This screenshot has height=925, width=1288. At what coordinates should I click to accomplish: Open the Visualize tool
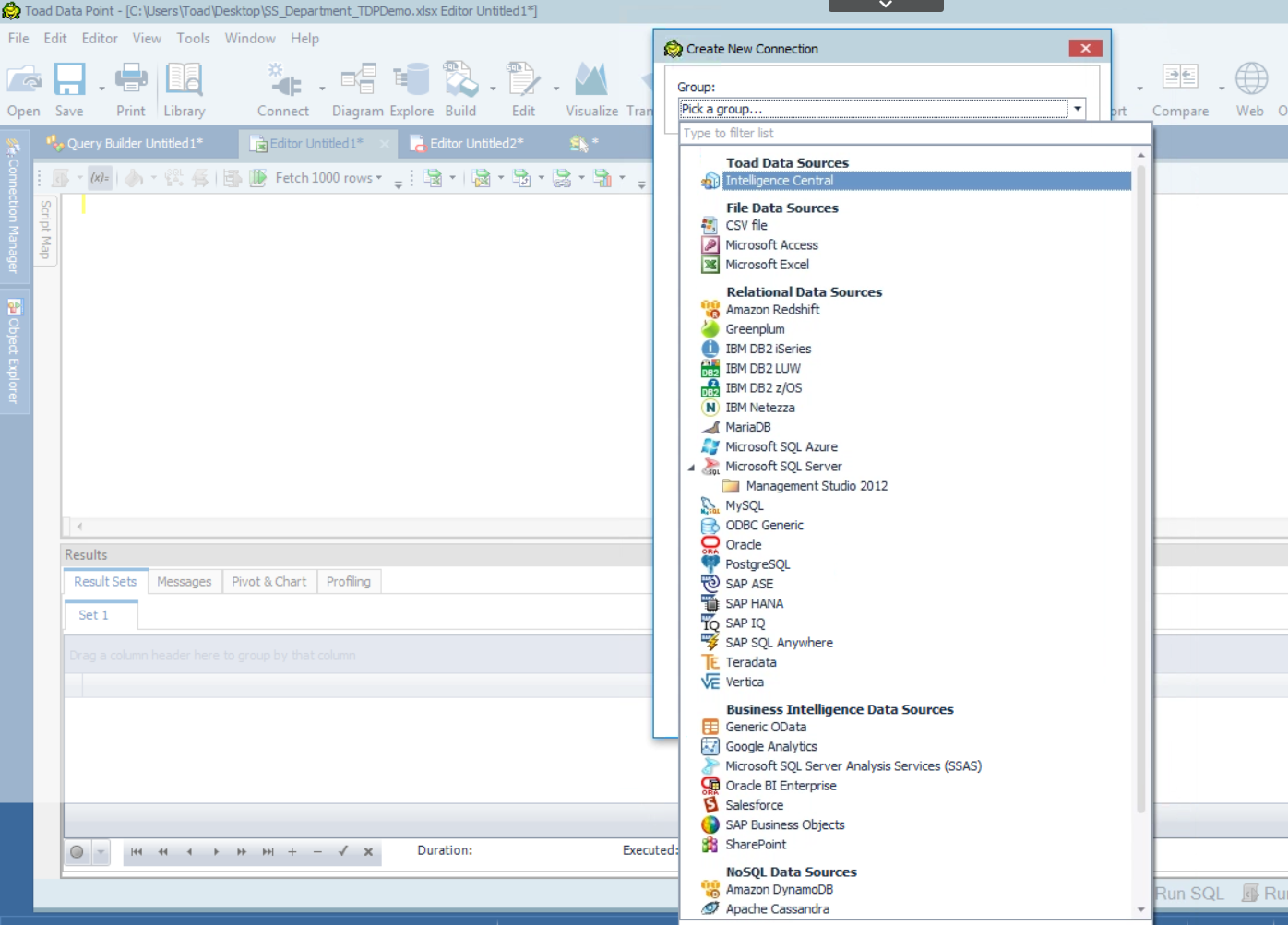coord(591,90)
